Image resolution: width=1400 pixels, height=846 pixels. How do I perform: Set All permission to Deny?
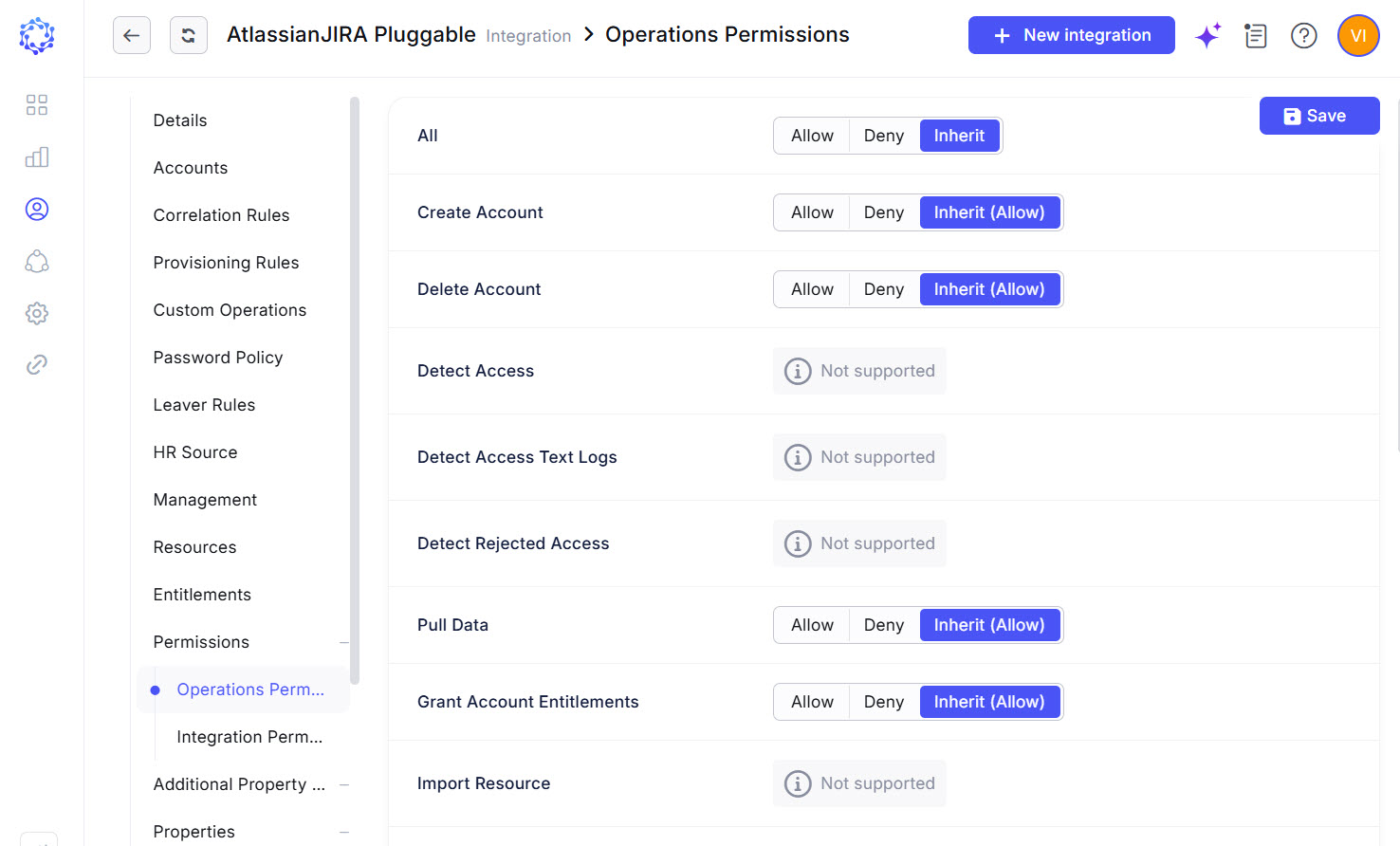[x=884, y=136]
